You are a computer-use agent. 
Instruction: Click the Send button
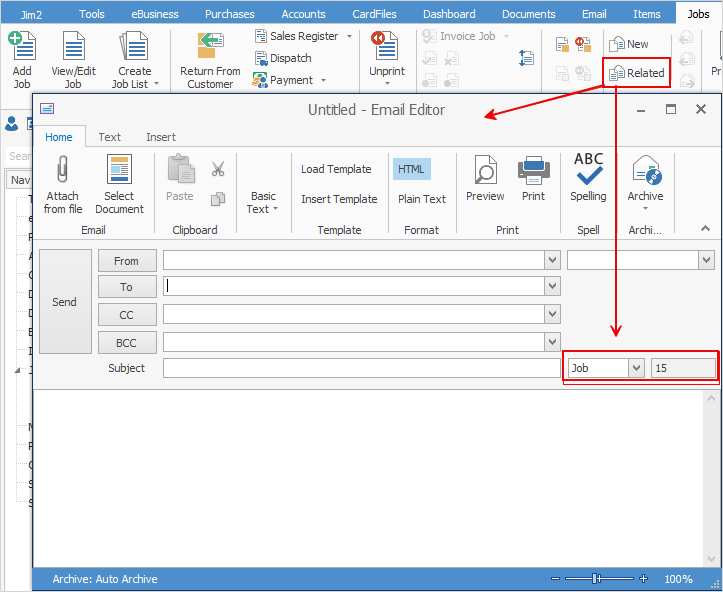[x=65, y=302]
